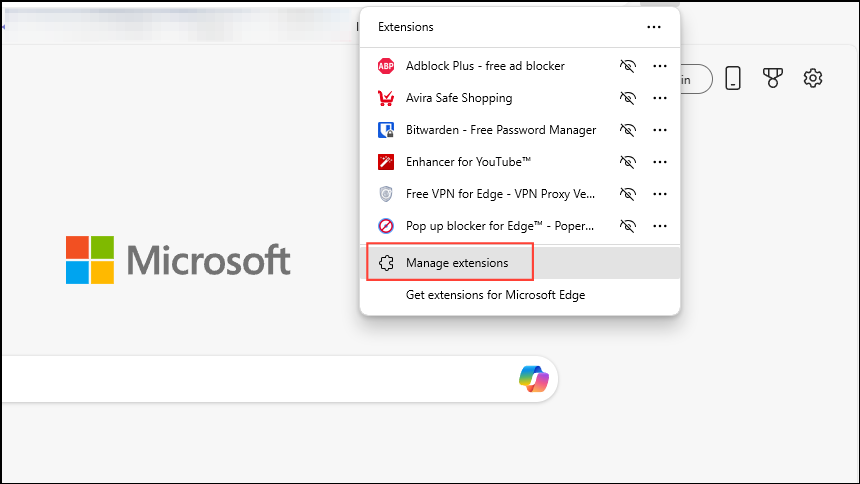Click the partially hidden Sign in button
The width and height of the screenshot is (860, 484).
695,80
